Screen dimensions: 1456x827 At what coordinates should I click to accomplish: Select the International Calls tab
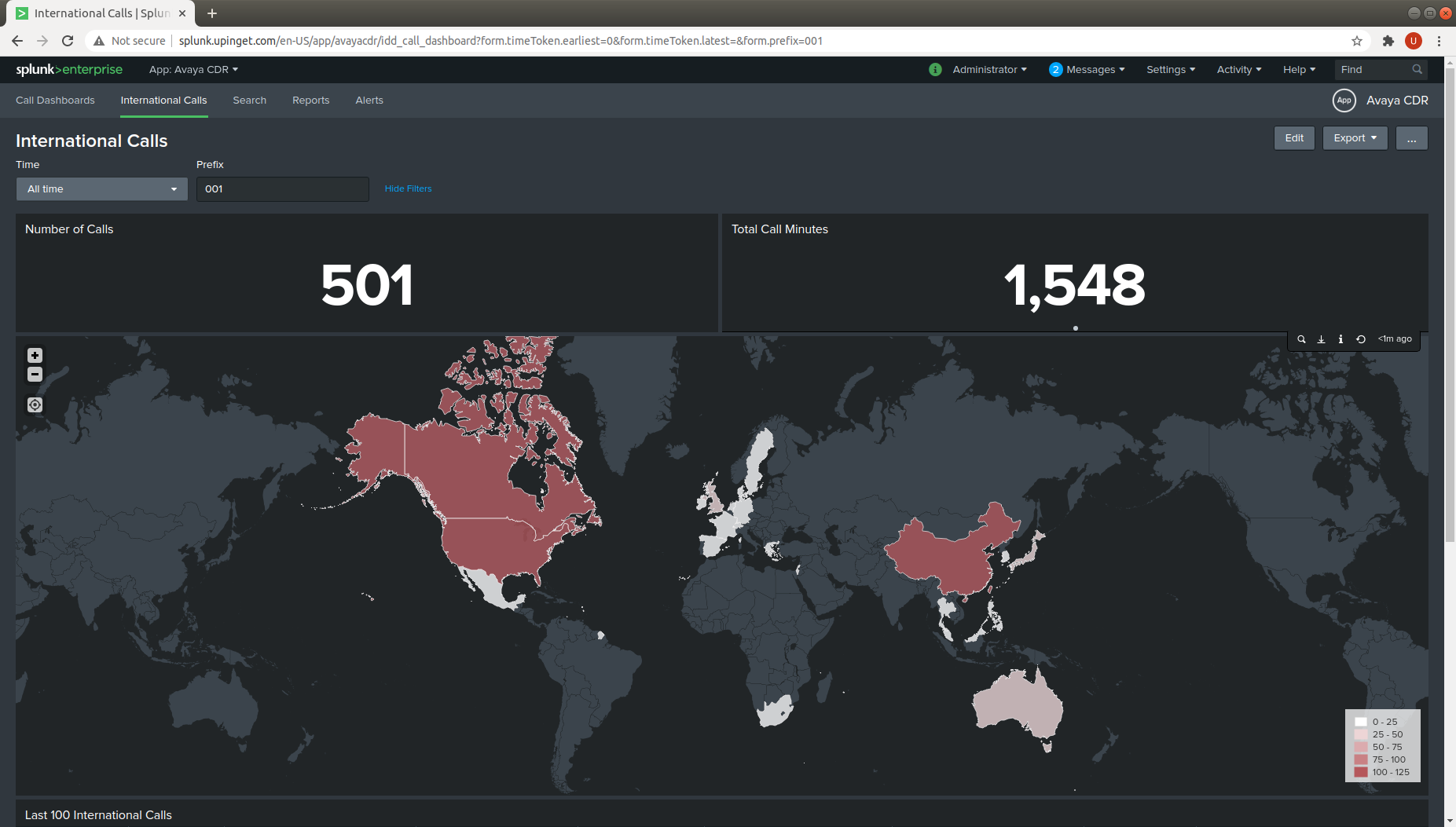(163, 101)
